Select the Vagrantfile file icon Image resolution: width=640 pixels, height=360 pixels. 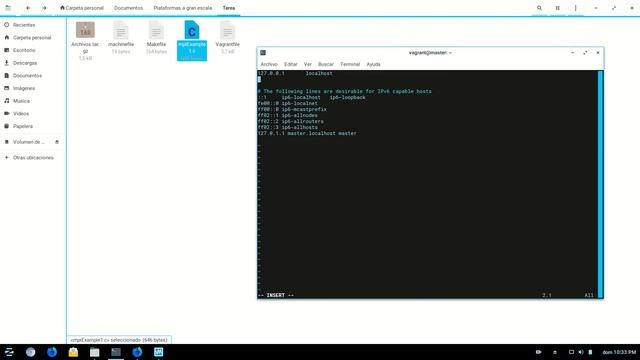pos(227,37)
